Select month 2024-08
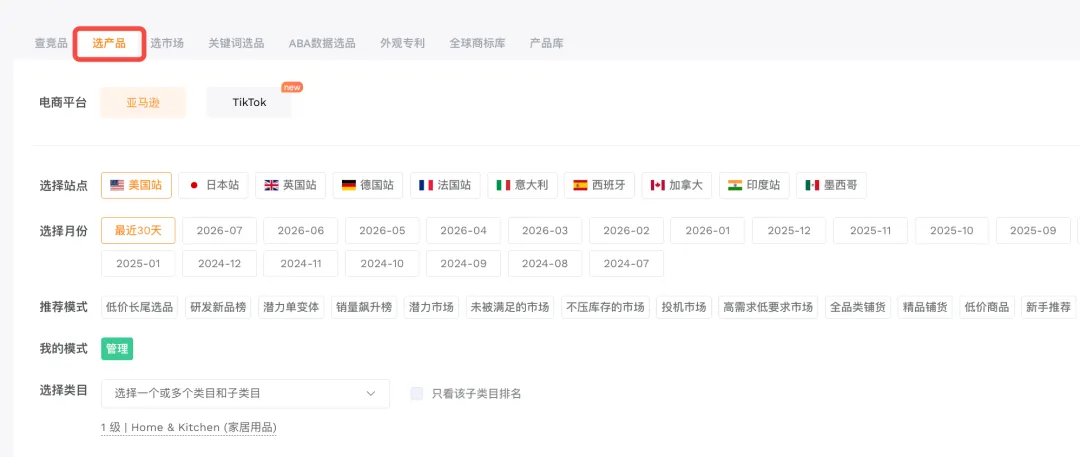Image resolution: width=1080 pixels, height=457 pixels. click(x=545, y=263)
